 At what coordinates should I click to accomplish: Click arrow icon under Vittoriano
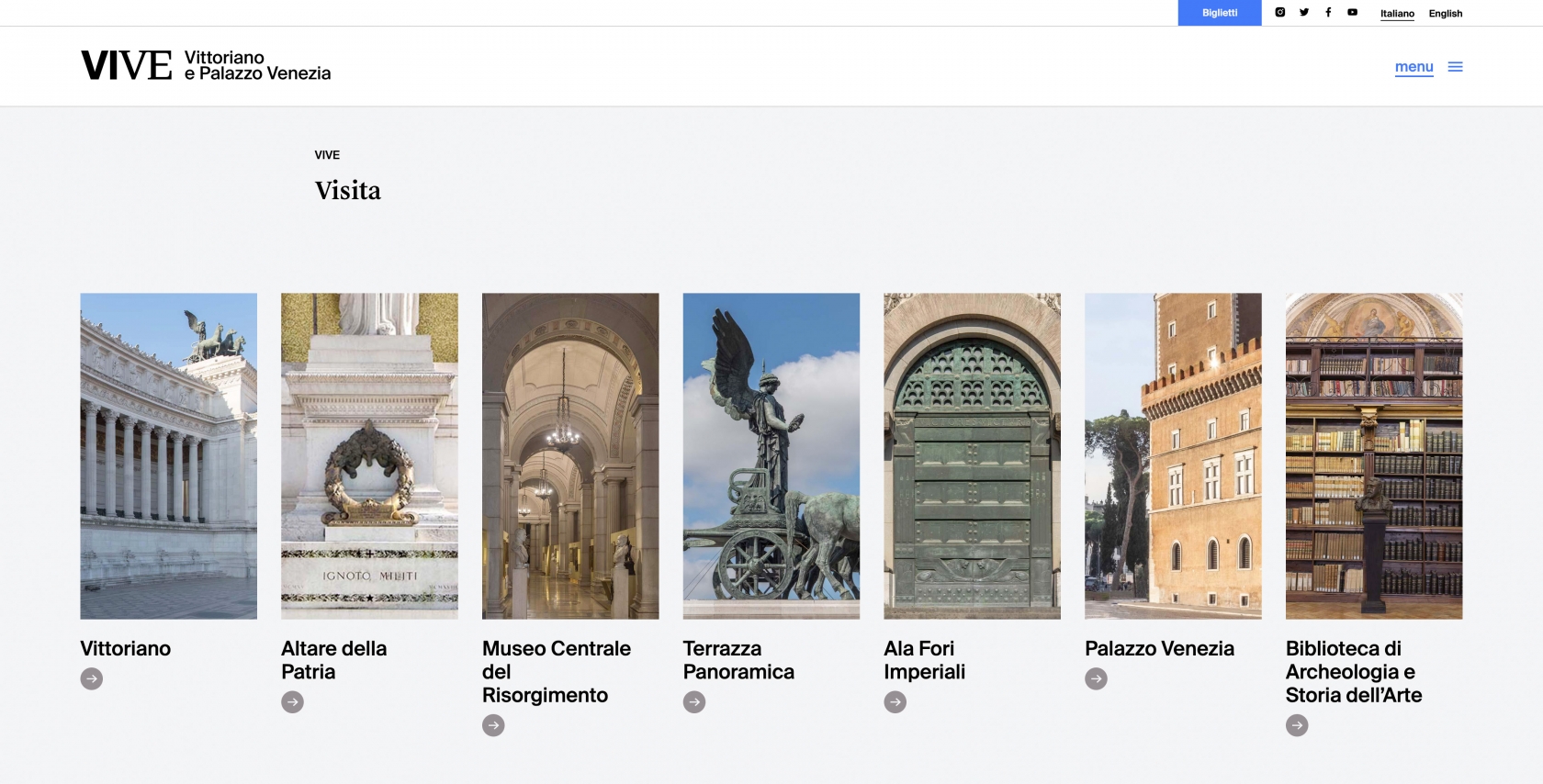pos(92,678)
